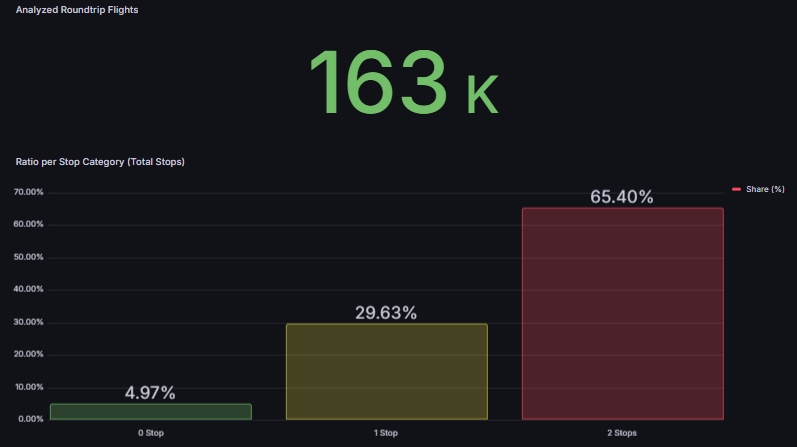
Task: Open the Analyzed Roundtrip Flights panel title
Action: click(77, 9)
